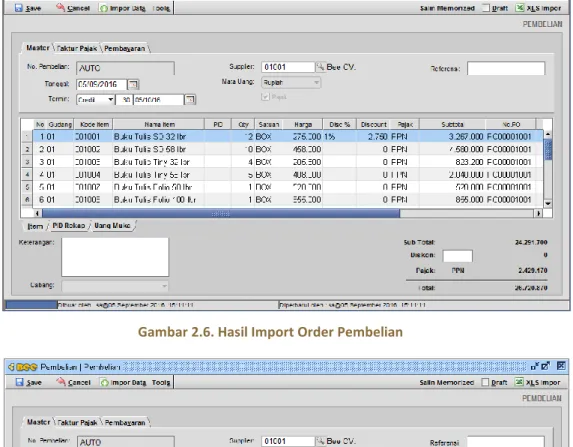Viewport: 573px width, 447px height.
Task: Click the horizontal scrollbar right arrow
Action: click(x=538, y=213)
